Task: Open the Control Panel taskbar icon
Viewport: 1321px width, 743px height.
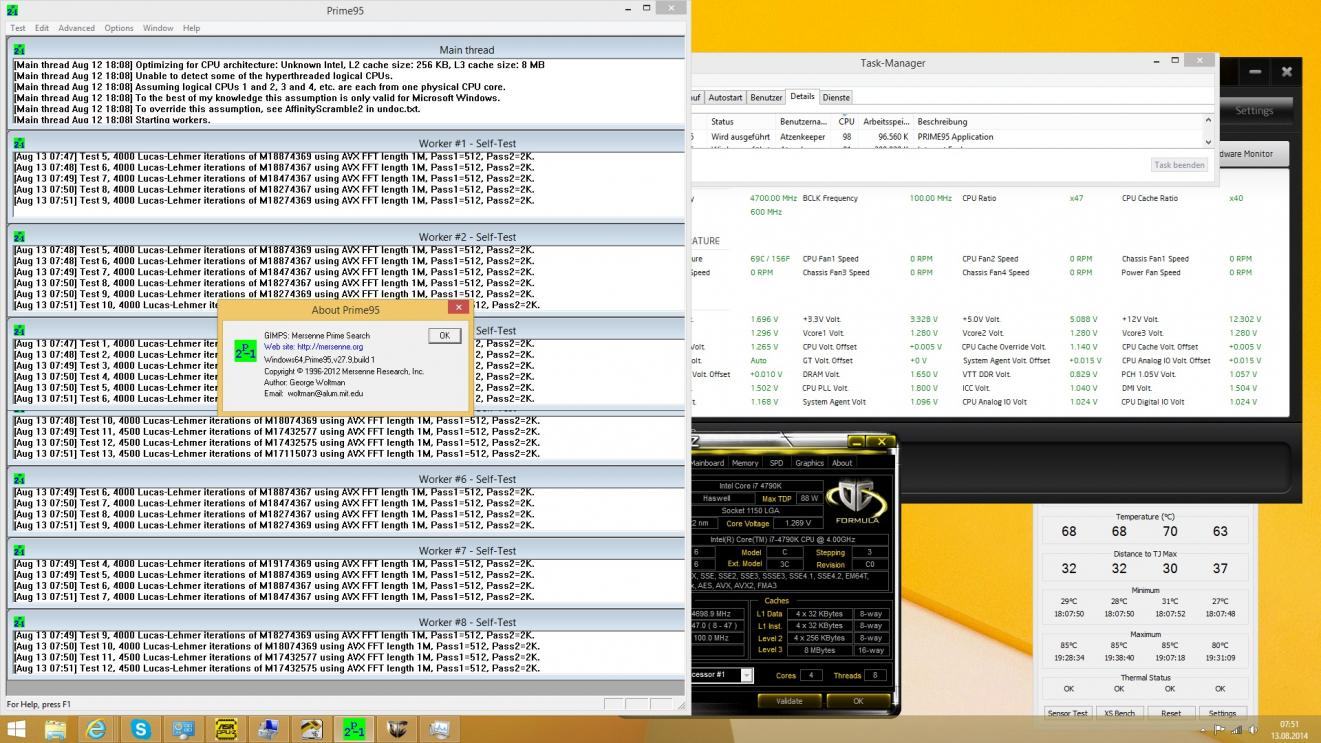Action: click(x=183, y=729)
